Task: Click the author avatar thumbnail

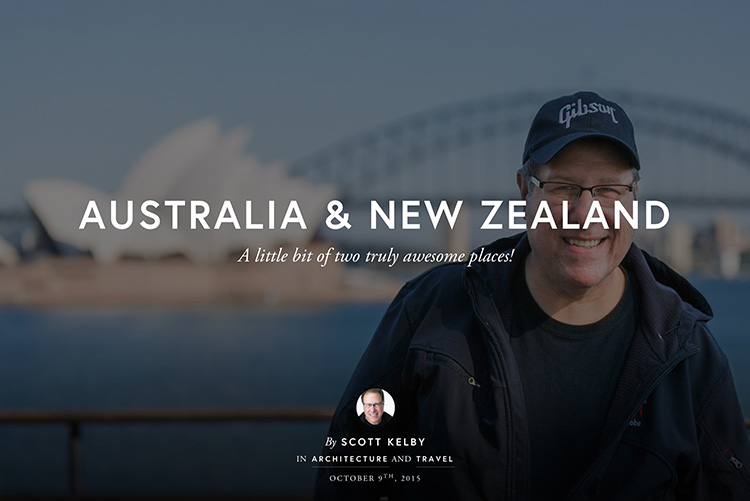Action: click(375, 407)
